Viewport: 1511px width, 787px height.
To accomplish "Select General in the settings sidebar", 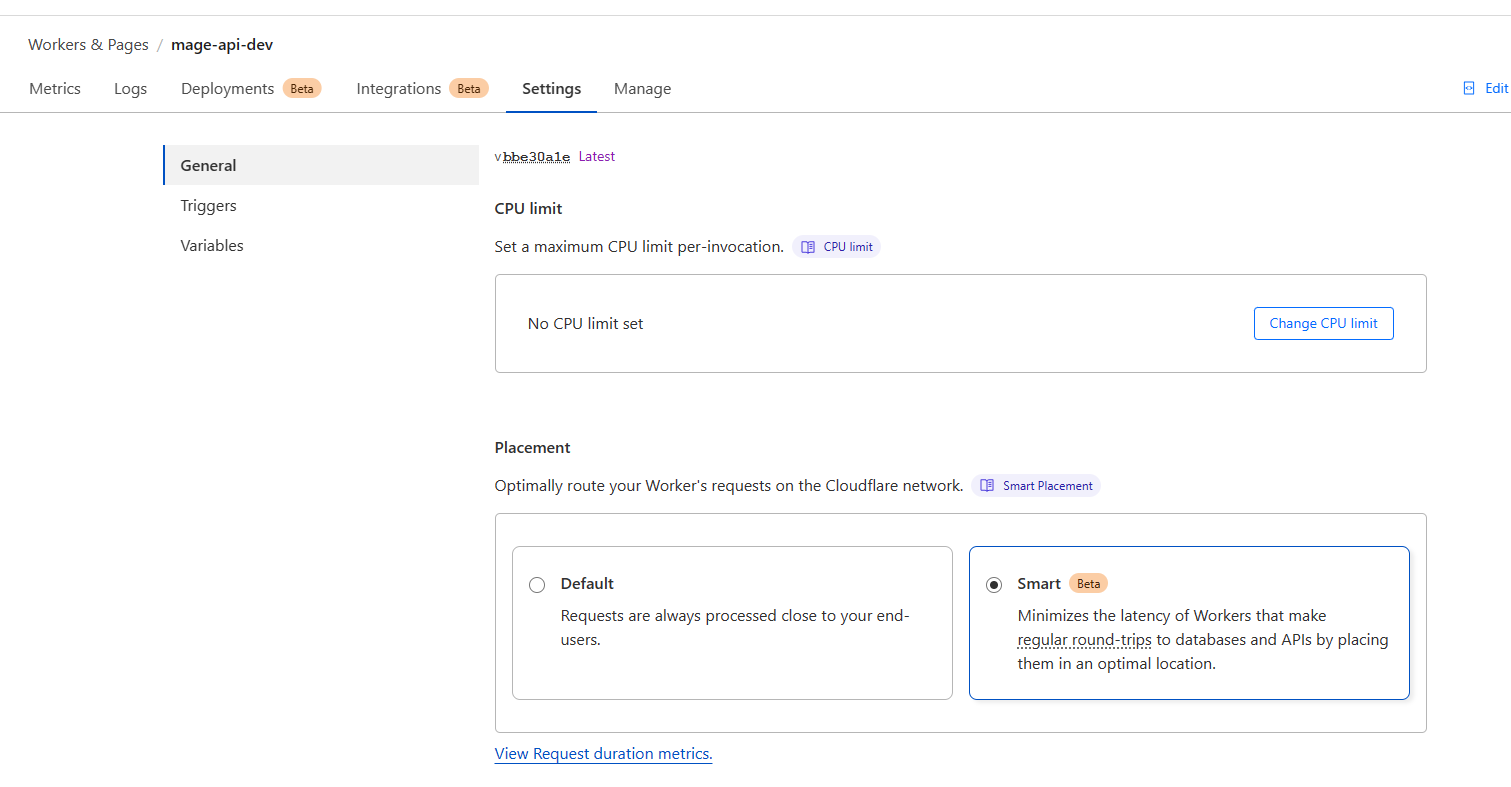I will pos(208,165).
